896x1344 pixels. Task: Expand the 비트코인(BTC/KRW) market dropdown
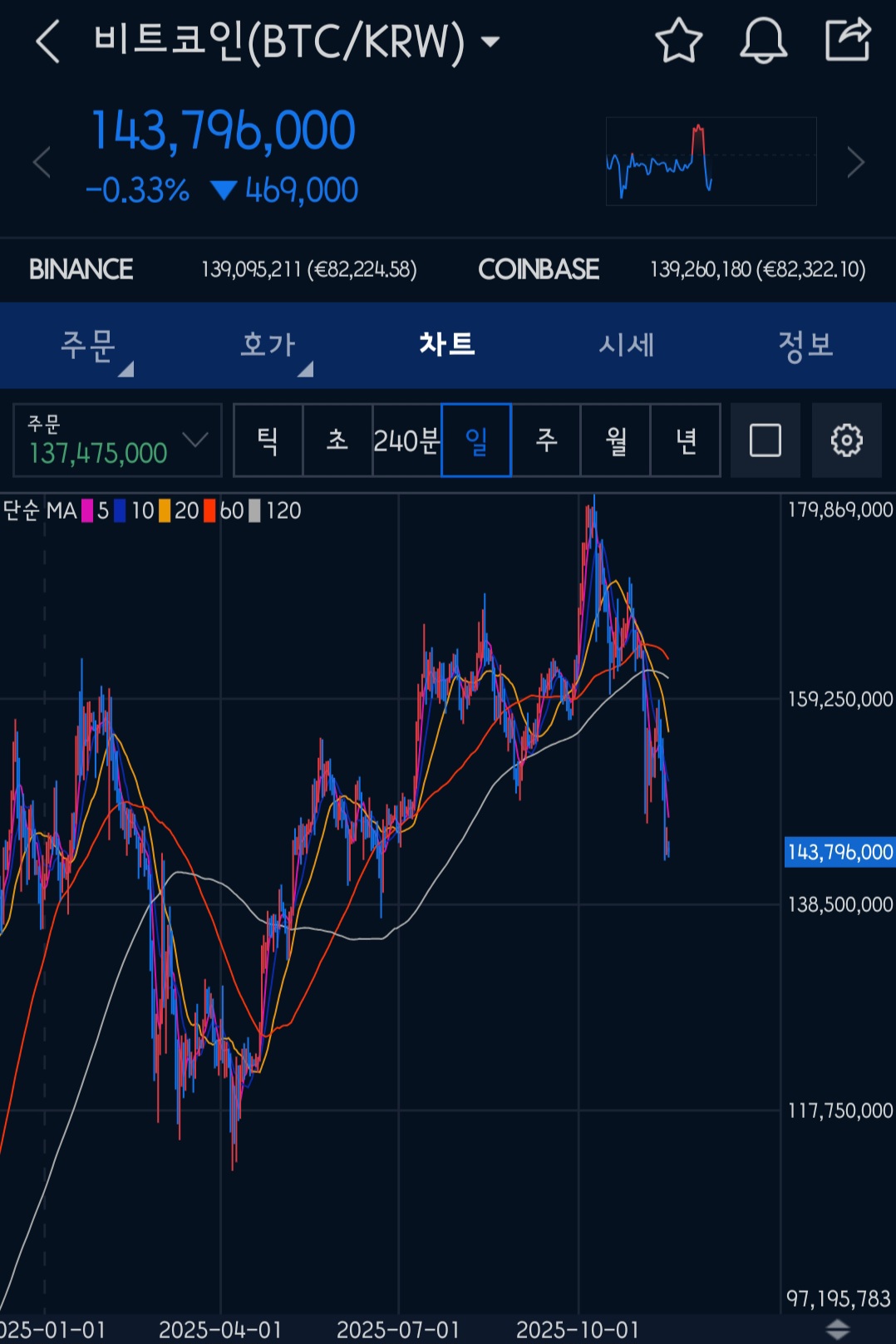coord(491,42)
